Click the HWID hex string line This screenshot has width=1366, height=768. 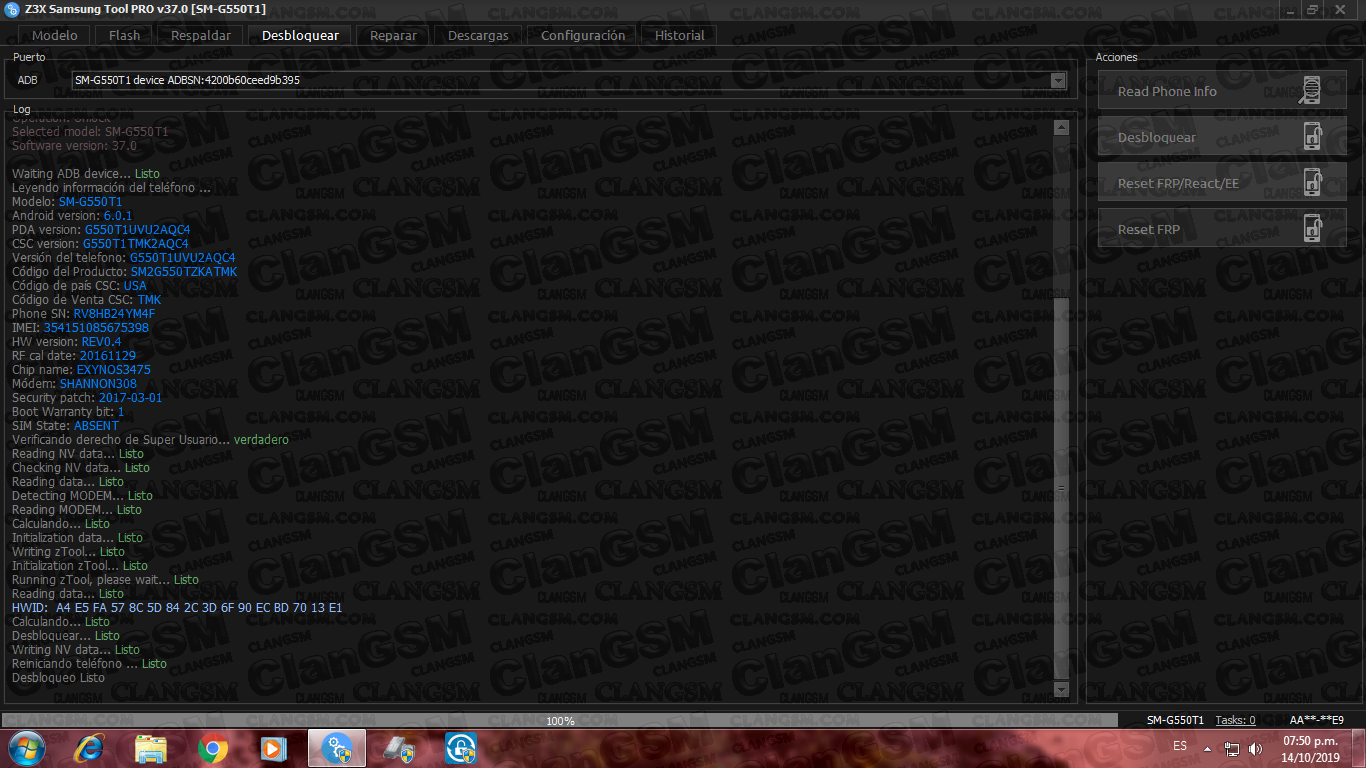click(x=177, y=608)
